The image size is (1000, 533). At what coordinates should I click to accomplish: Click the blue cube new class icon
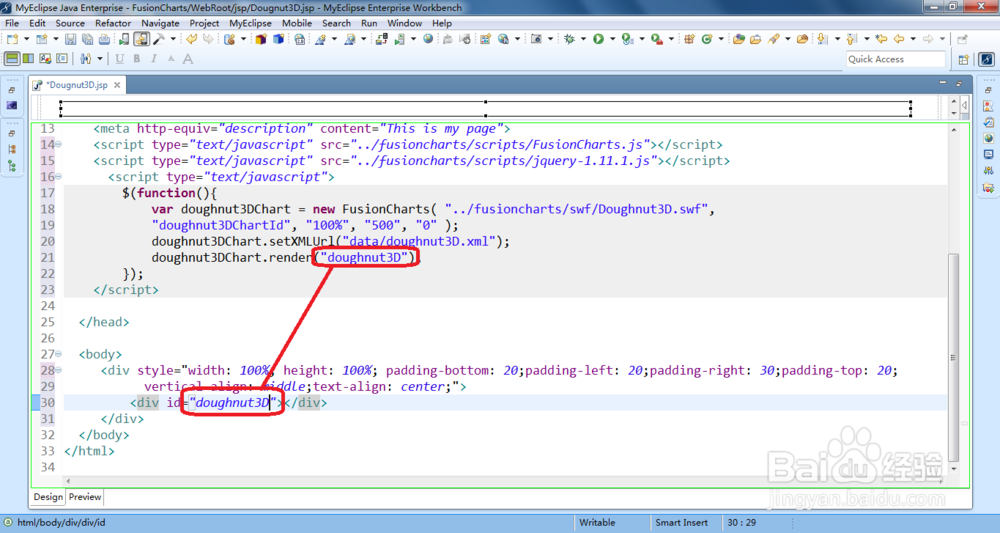pyautogui.click(x=279, y=40)
